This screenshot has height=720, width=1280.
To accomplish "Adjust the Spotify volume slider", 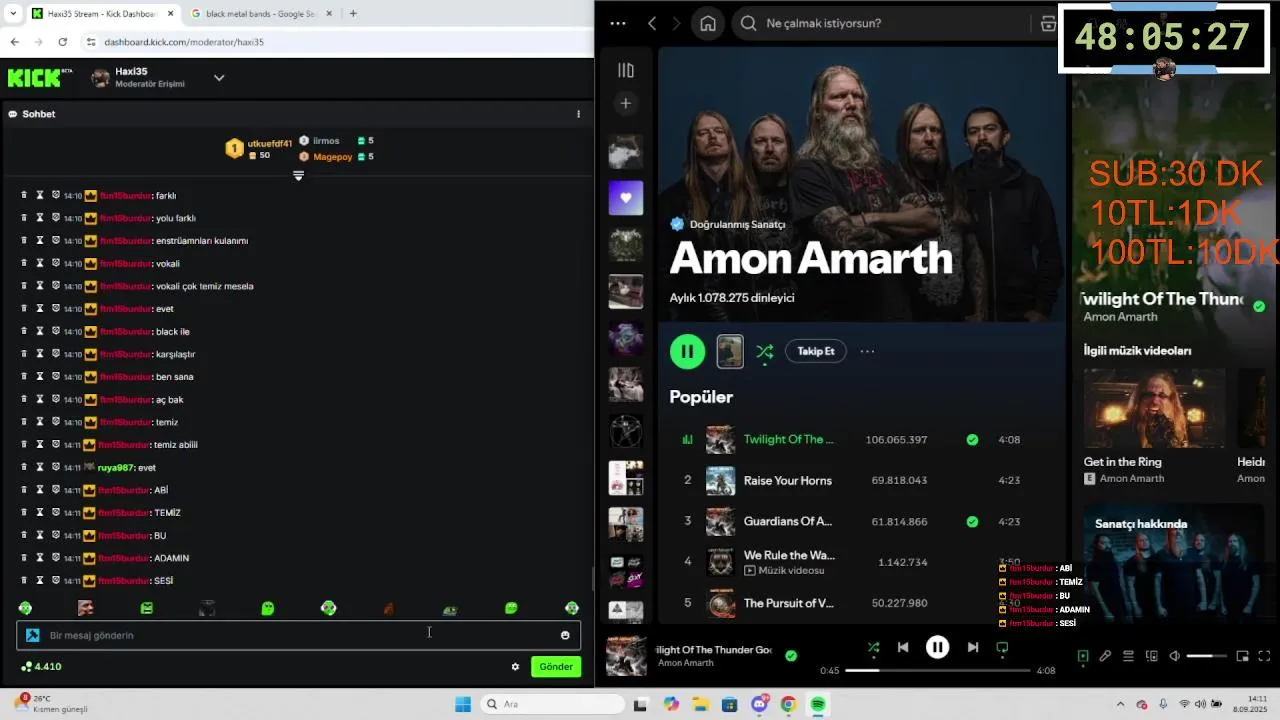I will pos(1206,656).
